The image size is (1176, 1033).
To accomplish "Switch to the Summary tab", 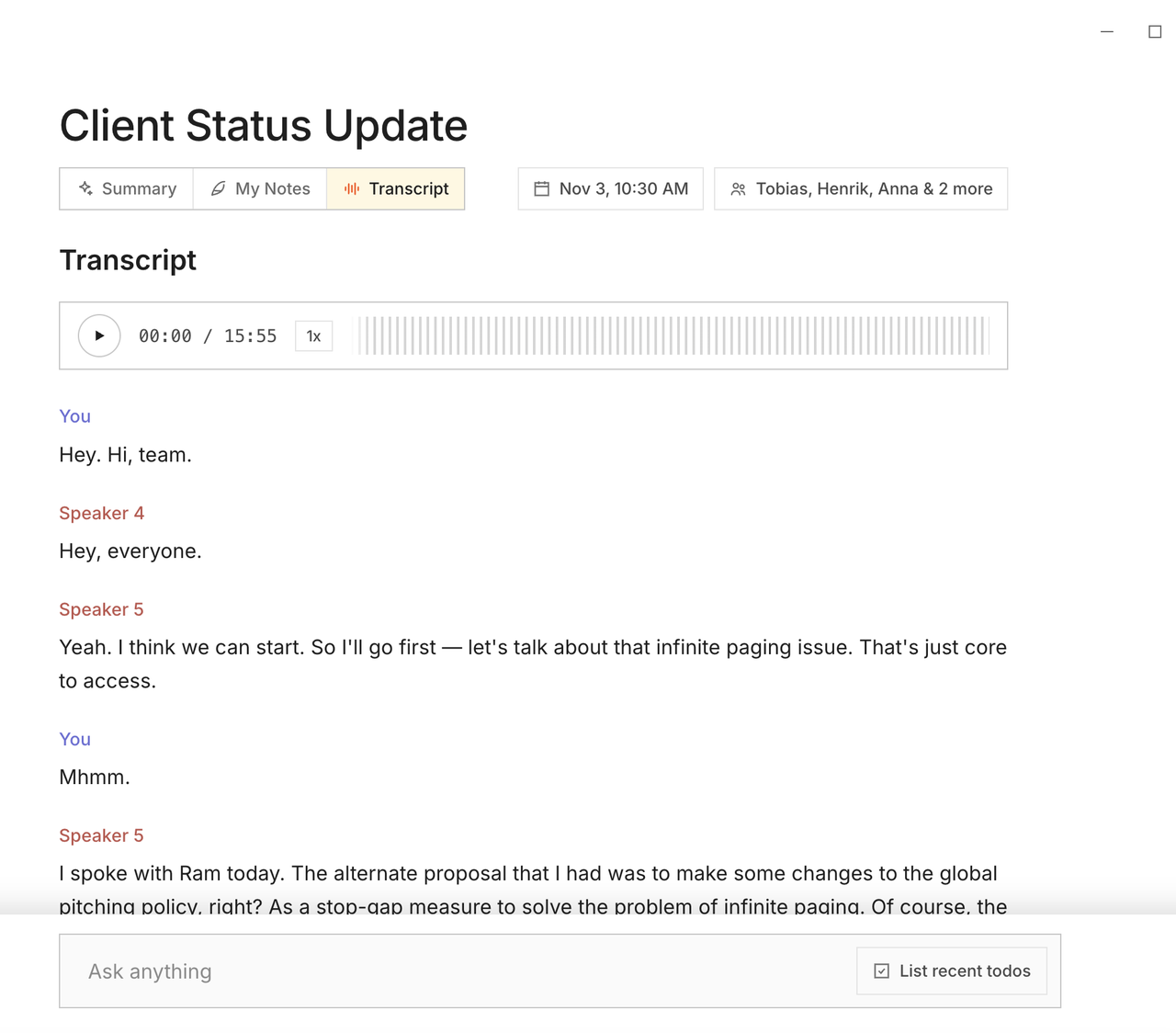I will 127,188.
